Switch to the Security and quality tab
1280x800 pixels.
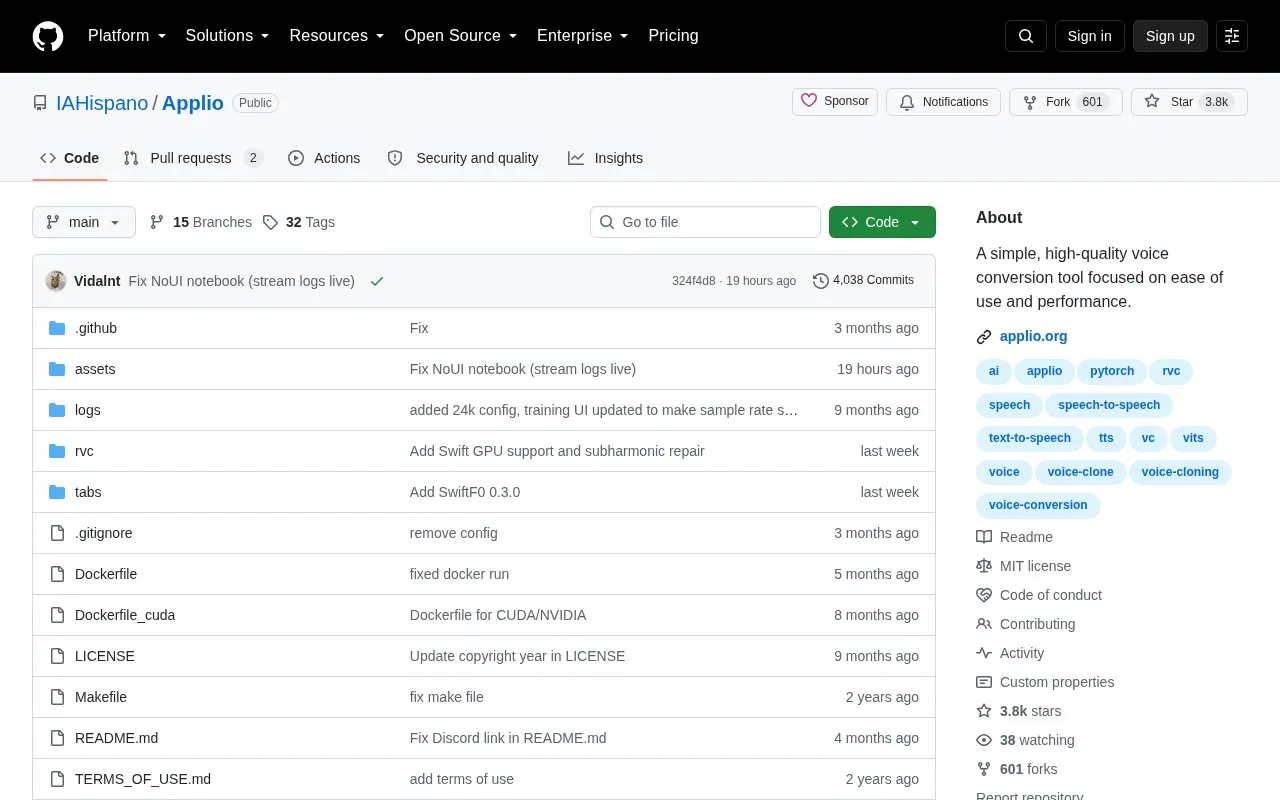click(x=463, y=158)
